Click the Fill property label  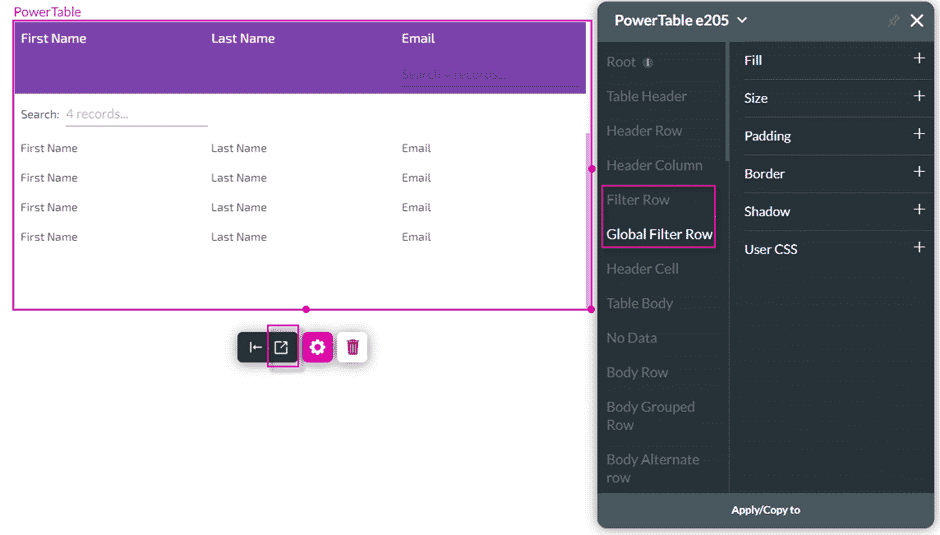(x=753, y=60)
